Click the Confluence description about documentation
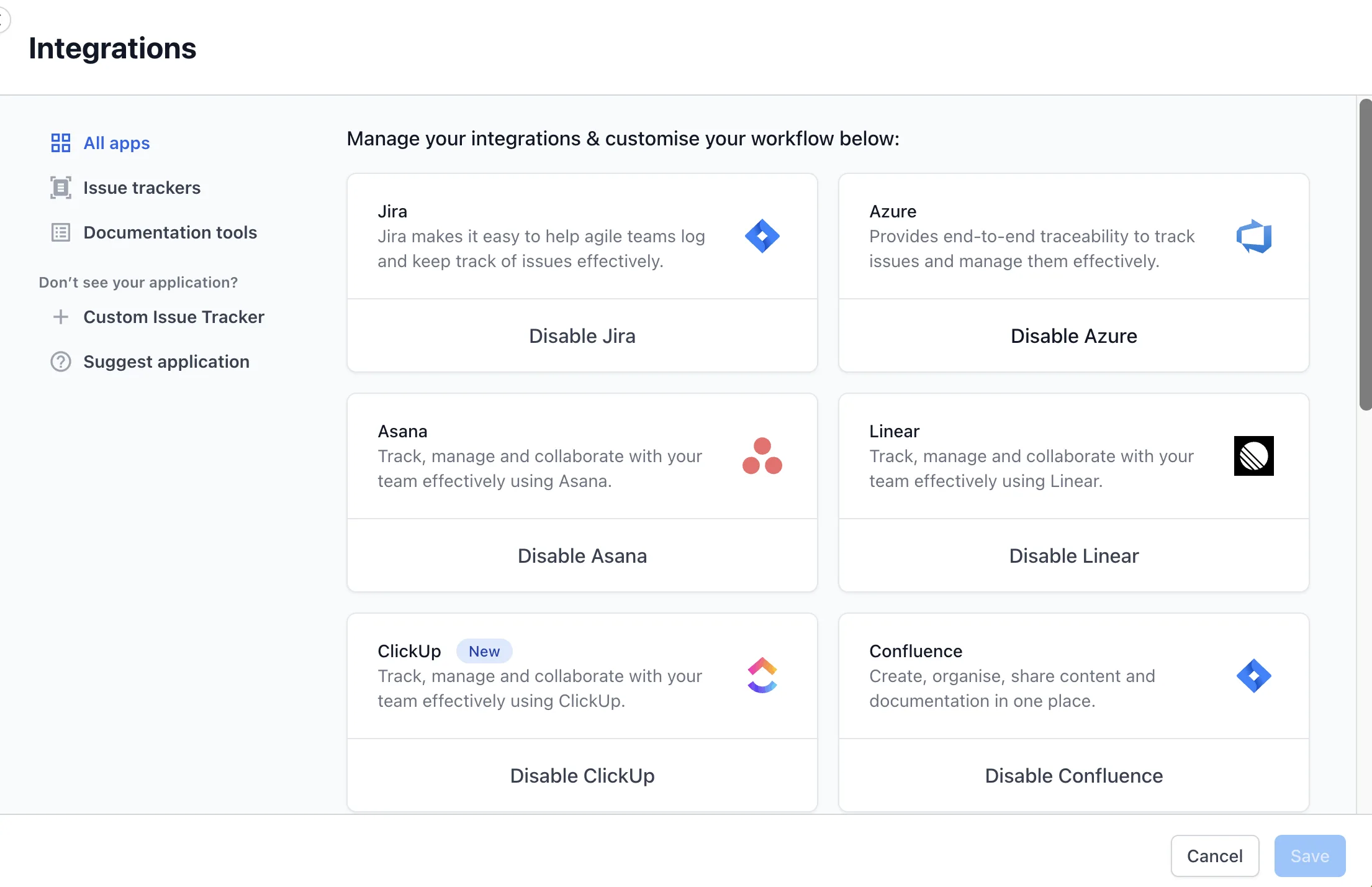The image size is (1372, 887). tap(1012, 688)
